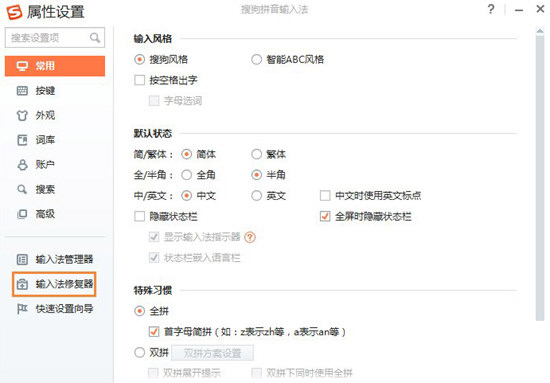This screenshot has height=383, width=550.
Task: Minimize the settings window
Action: coord(519,10)
